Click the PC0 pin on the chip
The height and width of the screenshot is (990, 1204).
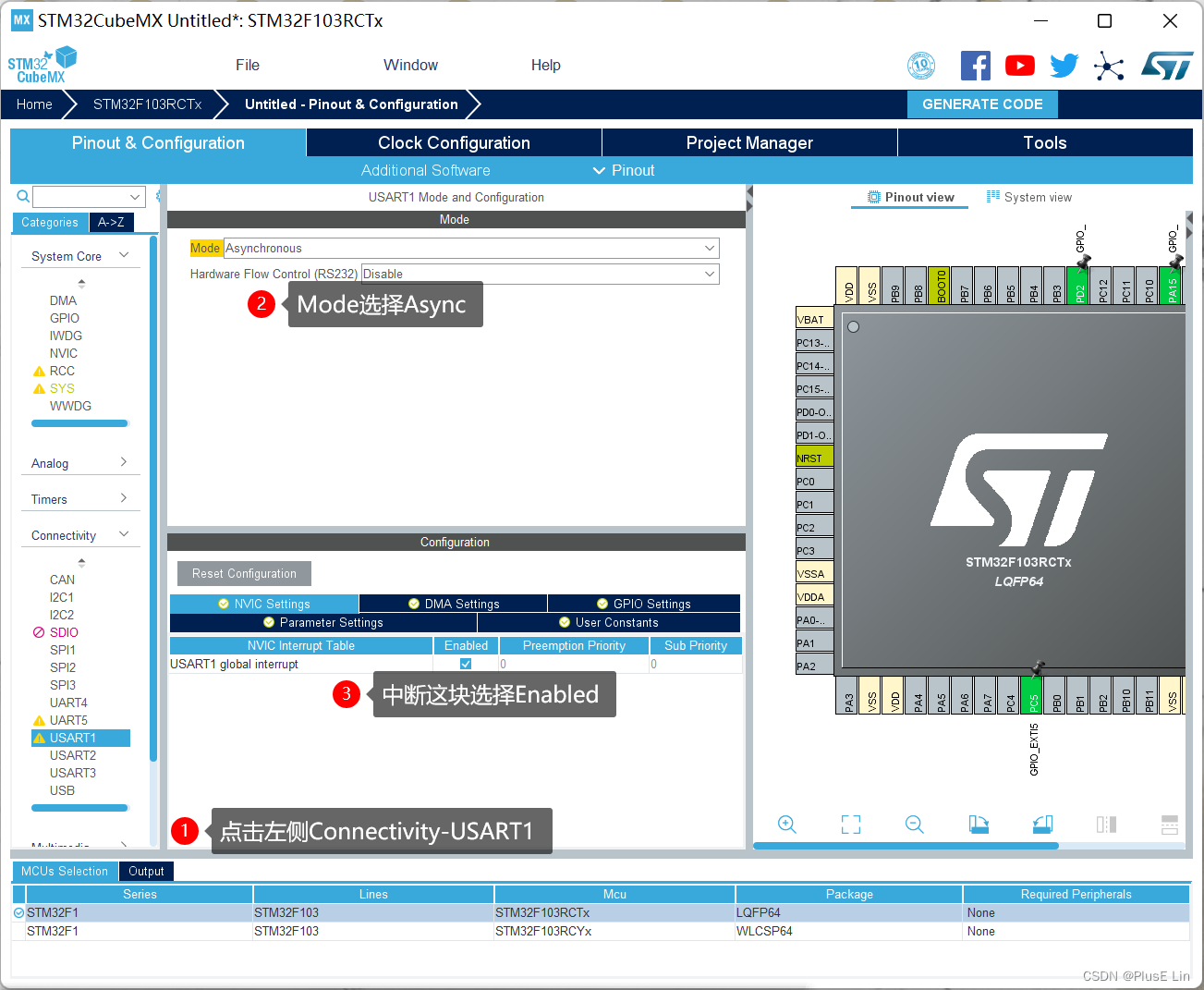pos(815,480)
